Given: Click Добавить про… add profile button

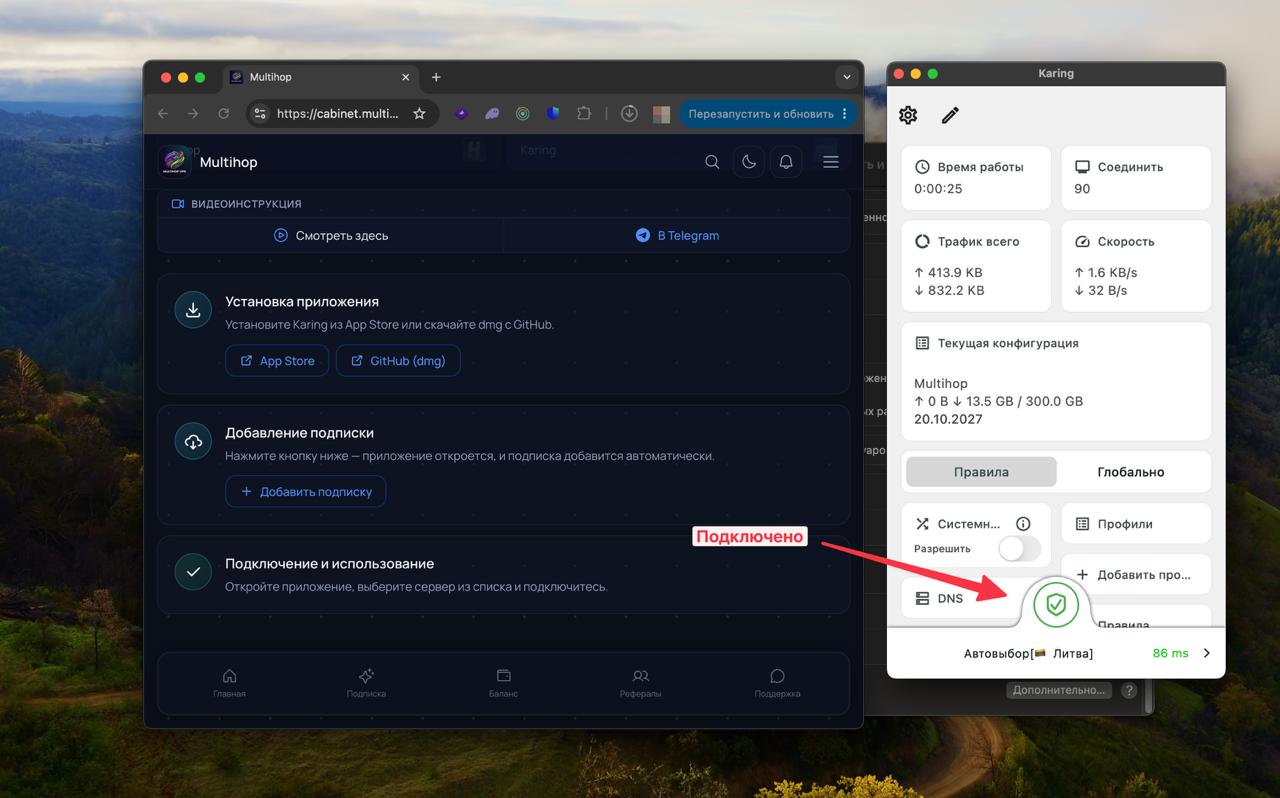Looking at the screenshot, I should (1136, 575).
